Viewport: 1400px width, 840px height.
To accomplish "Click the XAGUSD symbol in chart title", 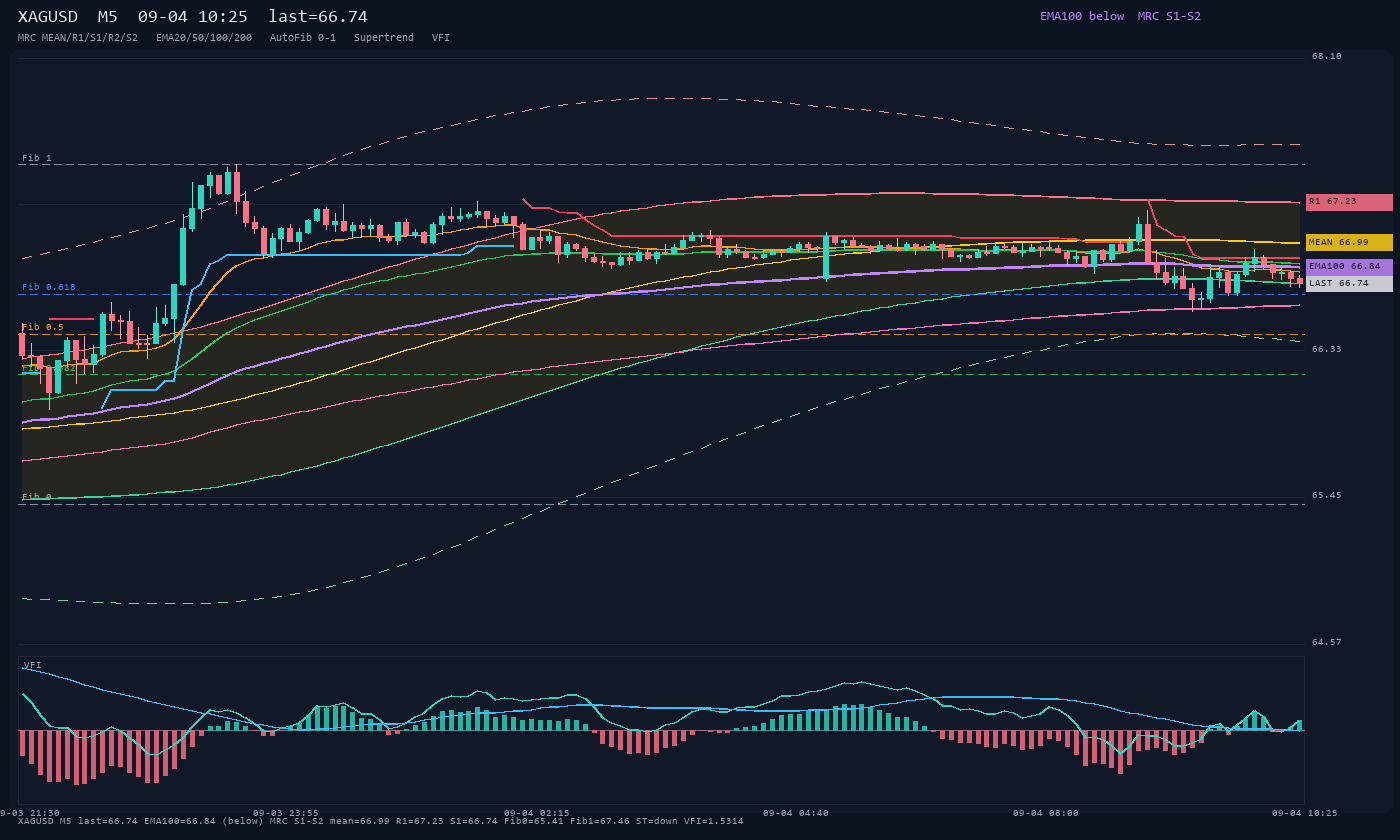I will pyautogui.click(x=47, y=17).
